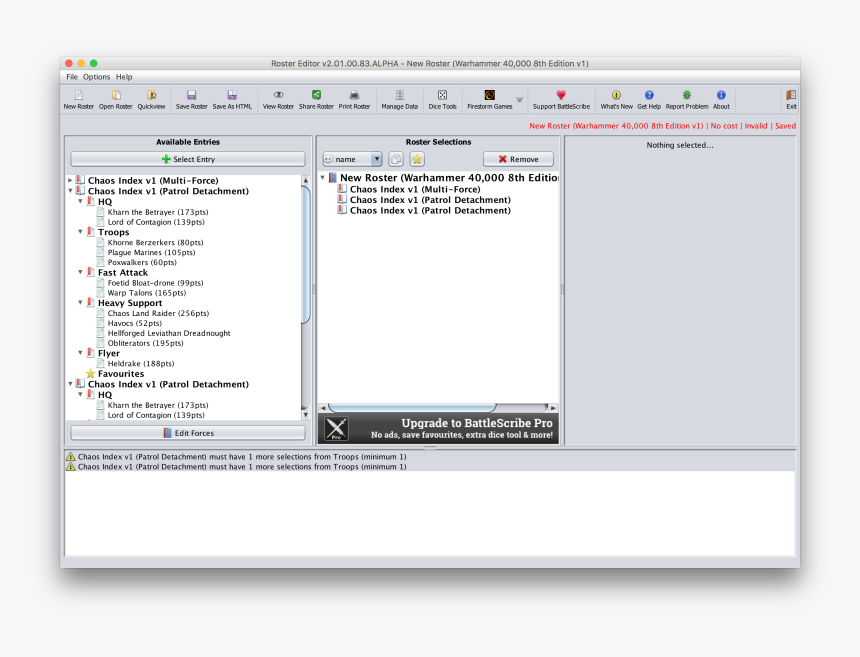
Task: Exit the application via toolbar
Action: [x=791, y=99]
